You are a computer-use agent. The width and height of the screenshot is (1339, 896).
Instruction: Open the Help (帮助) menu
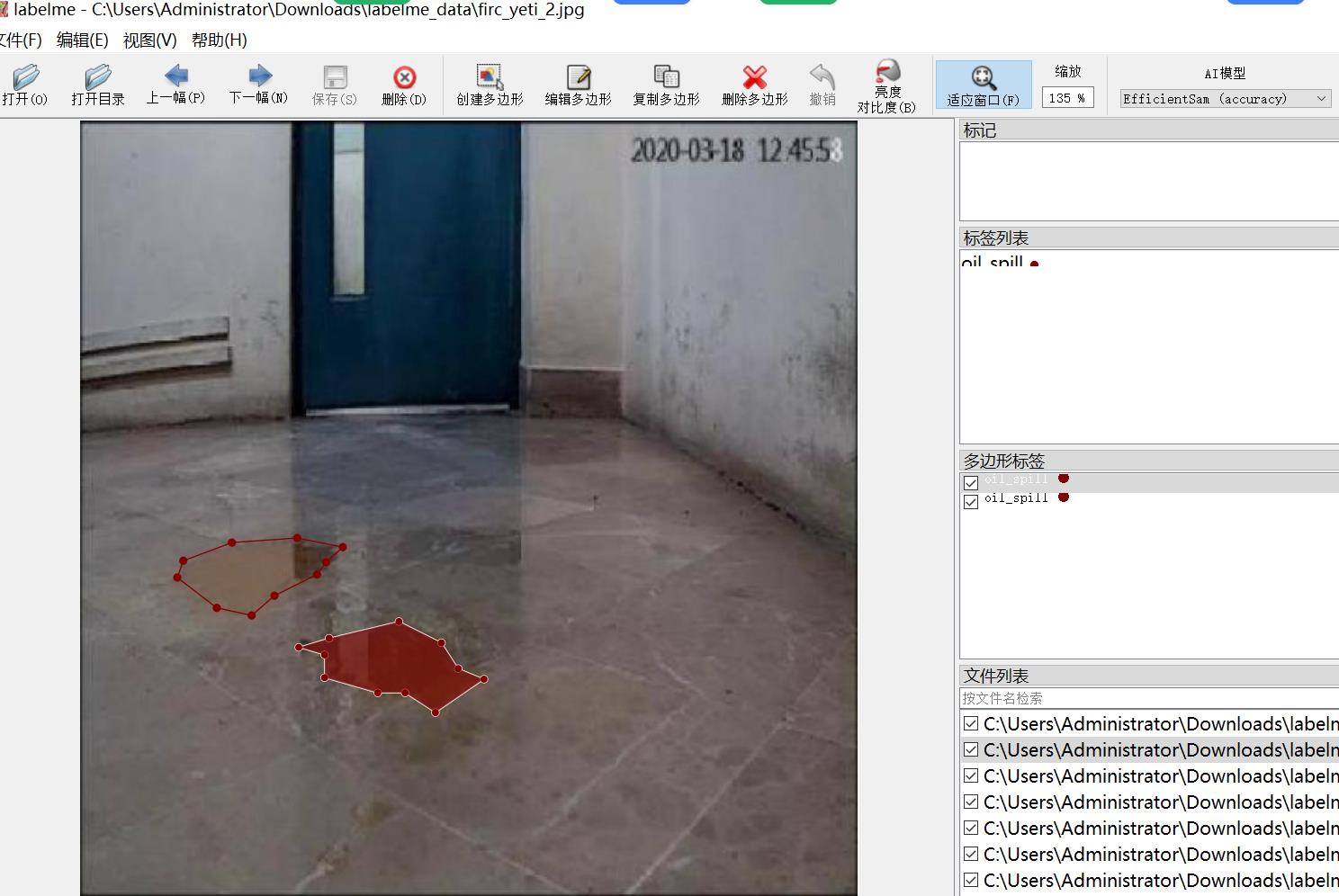click(219, 40)
